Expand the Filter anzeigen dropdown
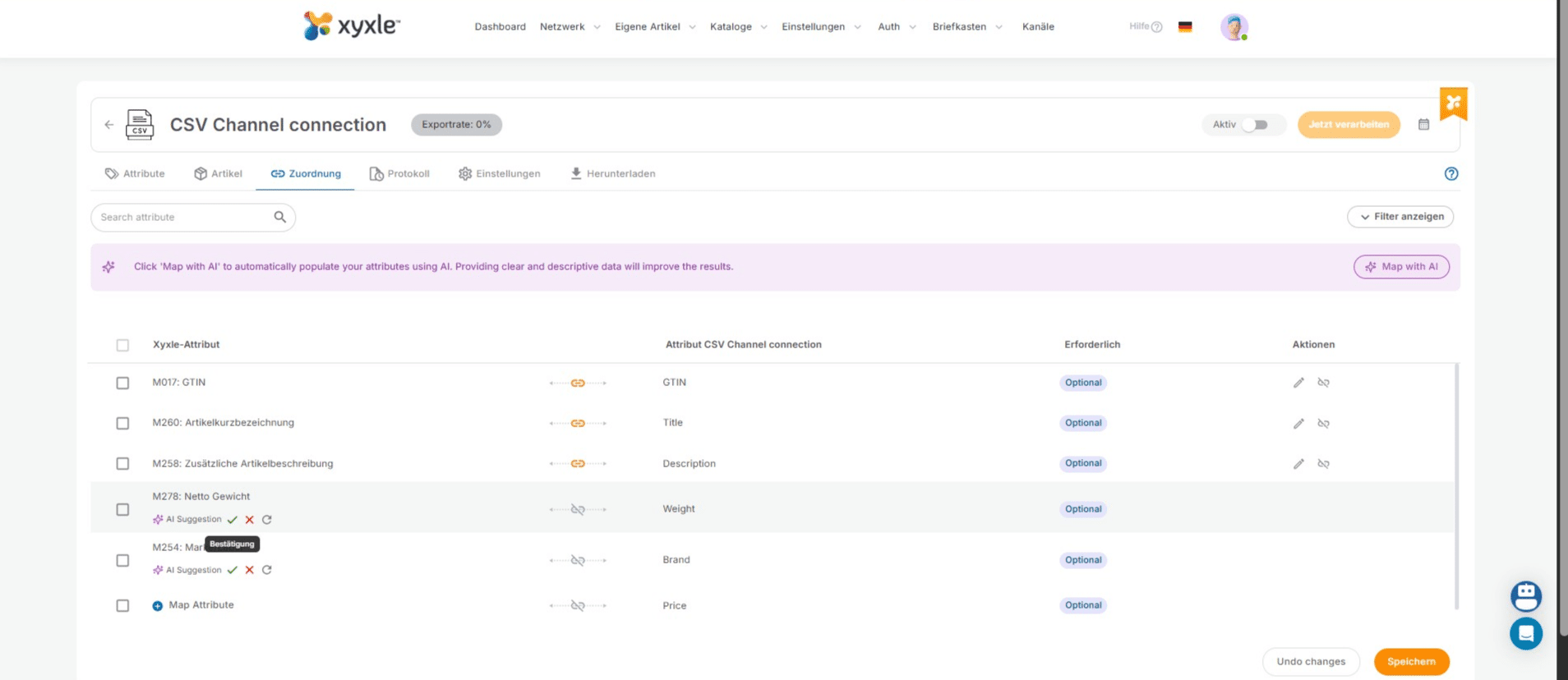Image resolution: width=1568 pixels, height=680 pixels. pyautogui.click(x=1400, y=217)
